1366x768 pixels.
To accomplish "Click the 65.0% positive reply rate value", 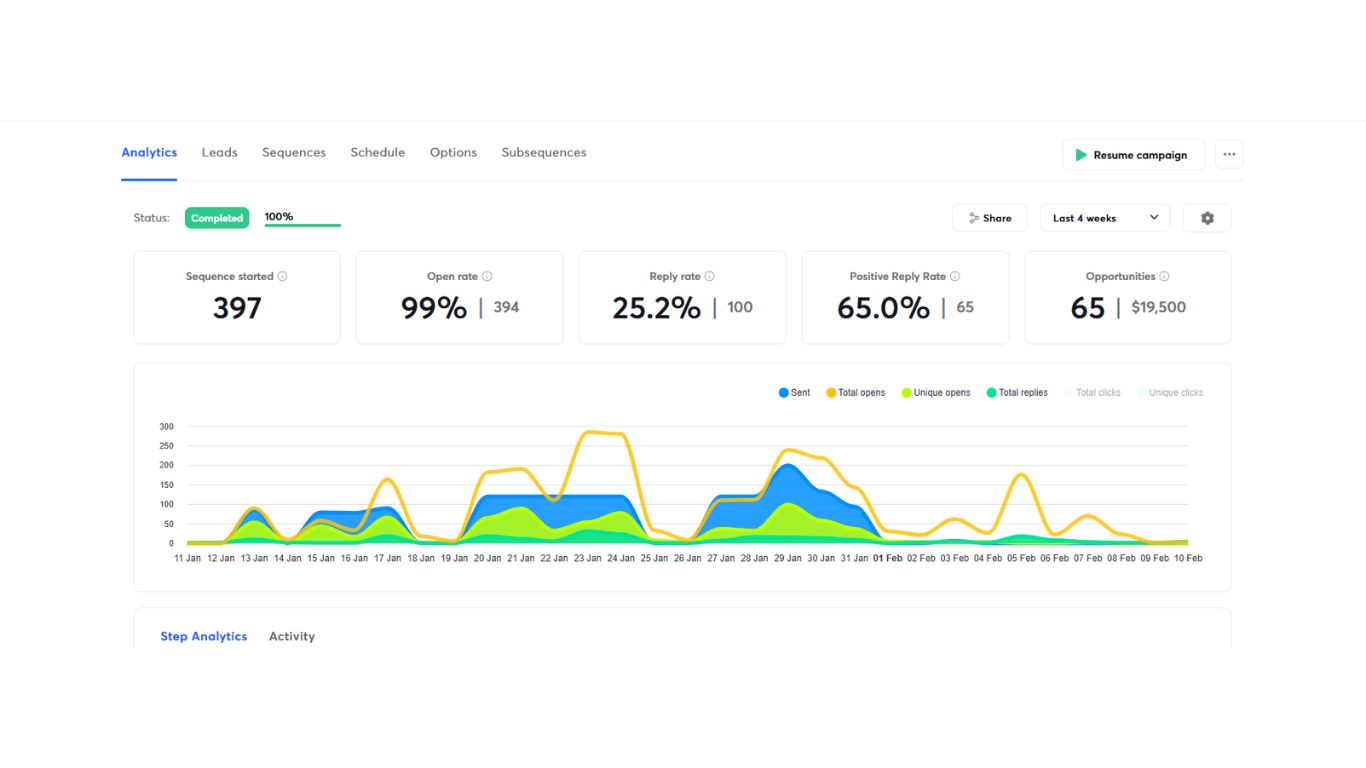I will (x=883, y=308).
